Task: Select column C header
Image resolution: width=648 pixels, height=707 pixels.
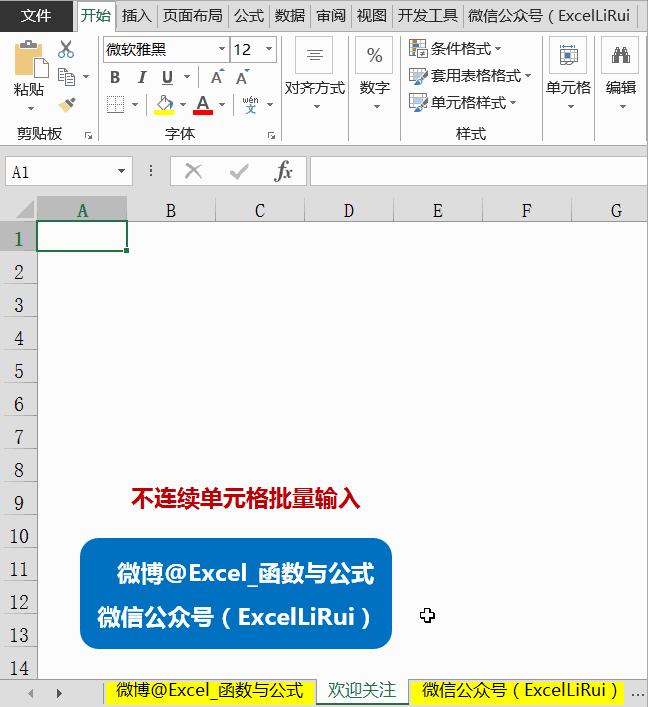Action: [x=260, y=211]
